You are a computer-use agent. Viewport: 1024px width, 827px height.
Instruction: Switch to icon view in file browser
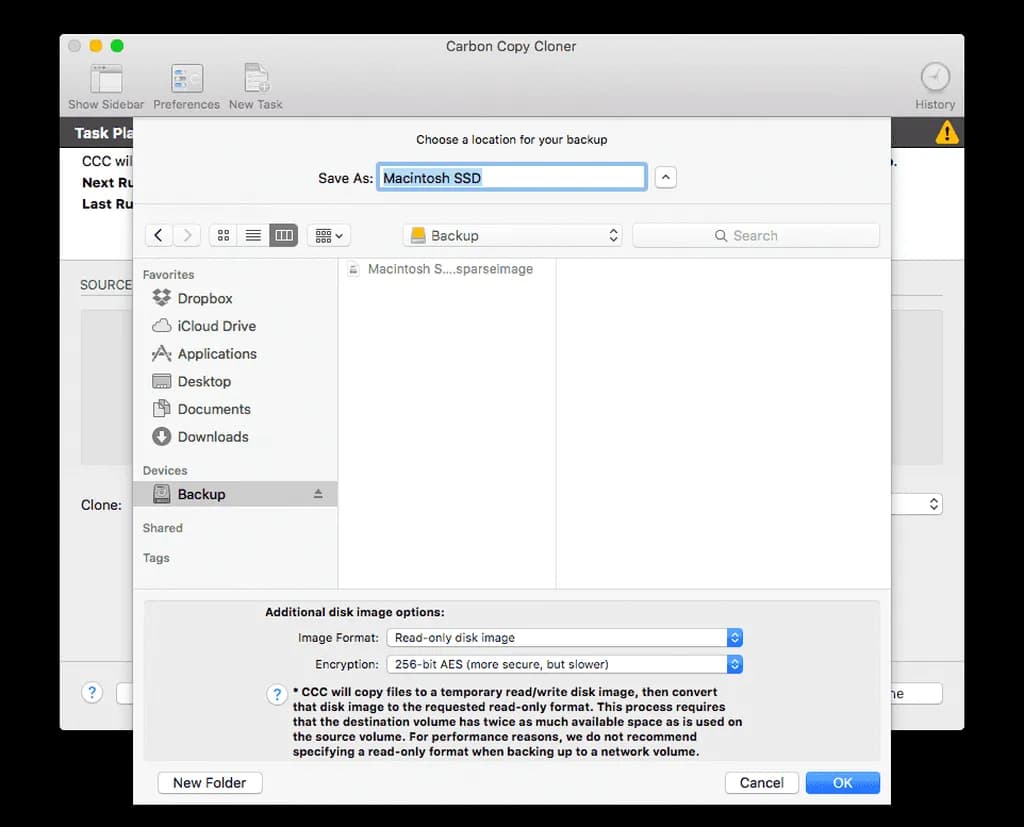pyautogui.click(x=224, y=236)
